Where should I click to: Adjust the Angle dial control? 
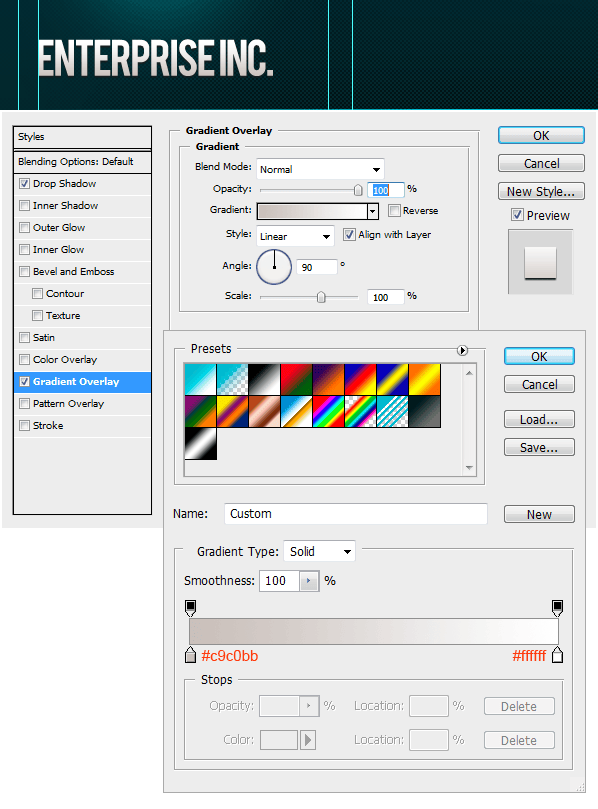pyautogui.click(x=274, y=267)
